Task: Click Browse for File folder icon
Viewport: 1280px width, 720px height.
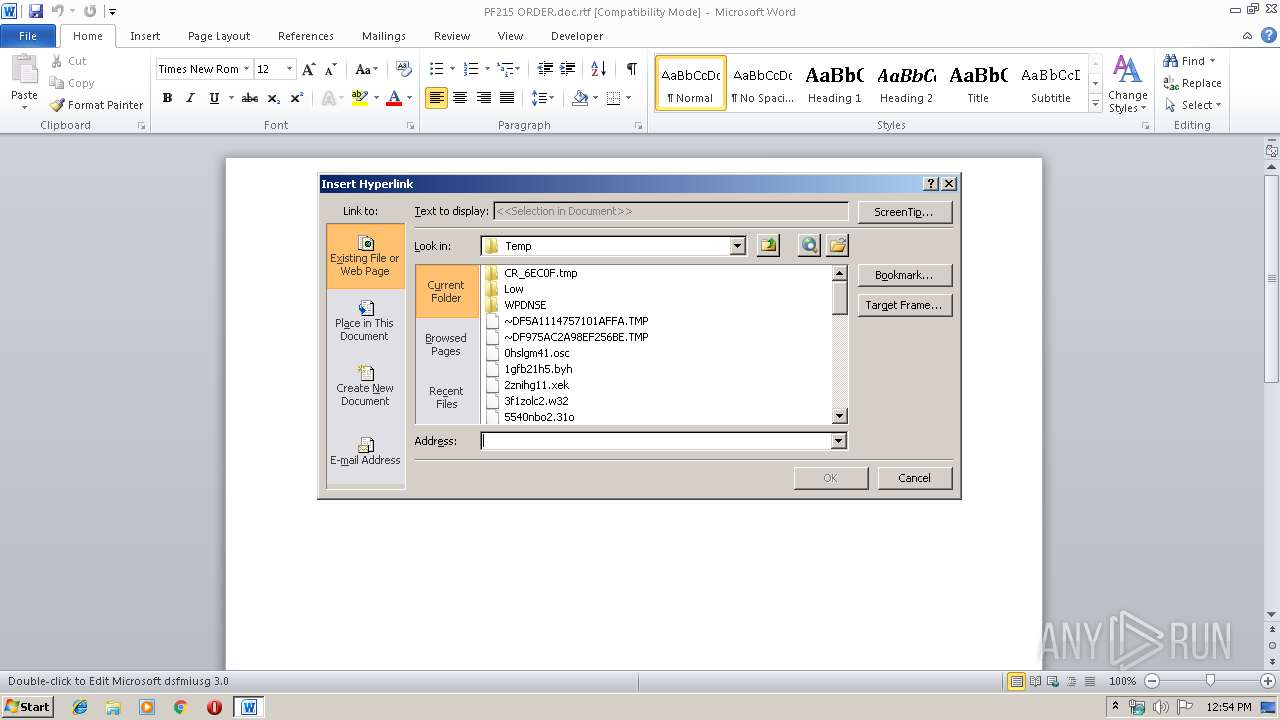Action: pos(837,246)
